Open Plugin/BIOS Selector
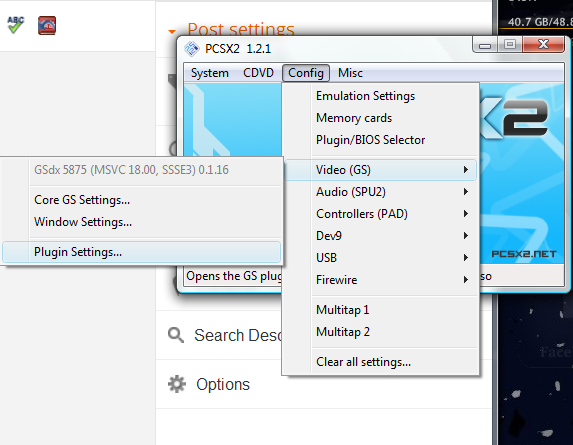The width and height of the screenshot is (573, 445). coord(380,140)
